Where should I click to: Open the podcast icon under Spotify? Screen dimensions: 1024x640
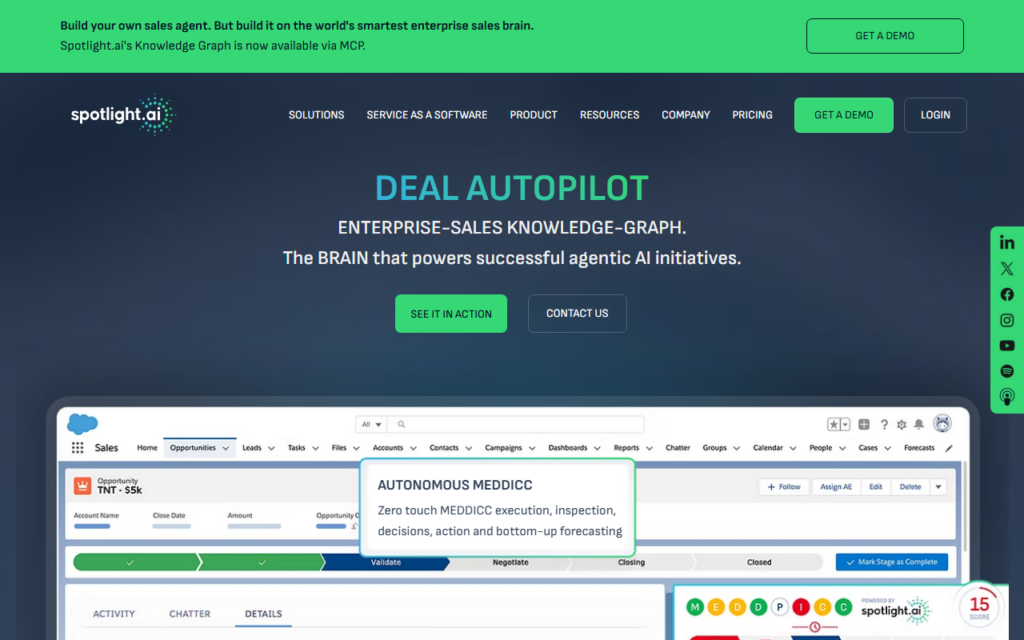coord(1006,397)
